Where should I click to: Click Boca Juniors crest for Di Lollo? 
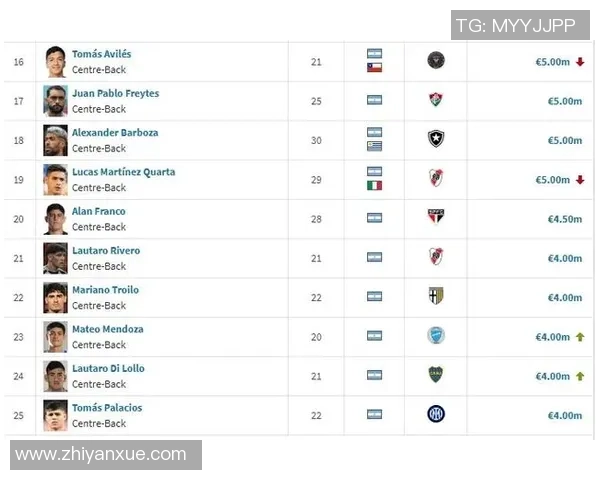(x=435, y=375)
